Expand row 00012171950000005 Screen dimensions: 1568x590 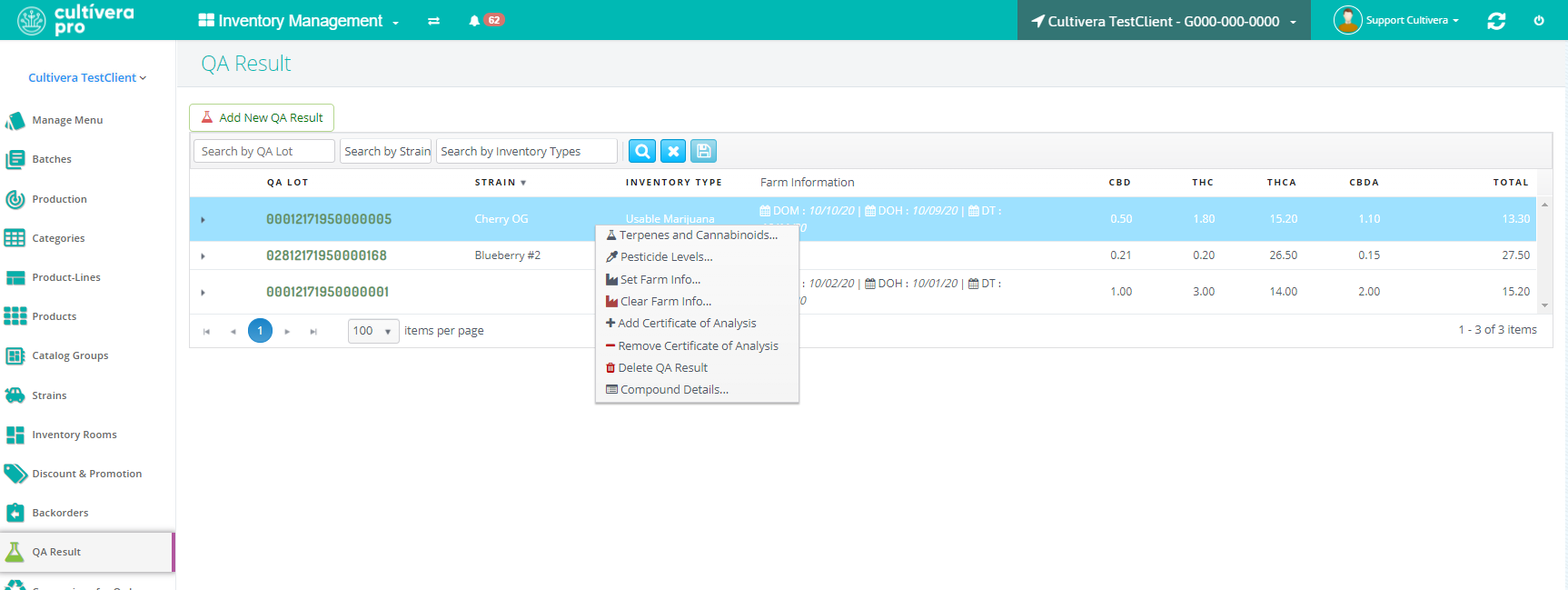pyautogui.click(x=203, y=219)
